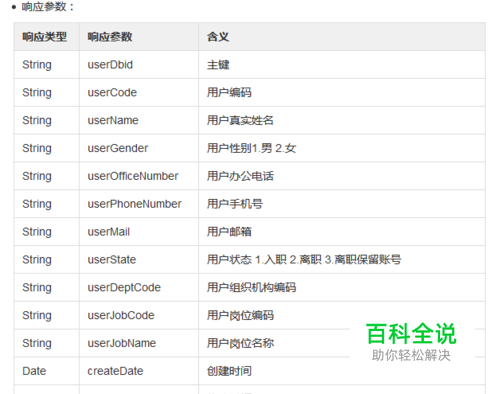
Task: Click the 用户真实姓名 cell
Action: coord(342,120)
